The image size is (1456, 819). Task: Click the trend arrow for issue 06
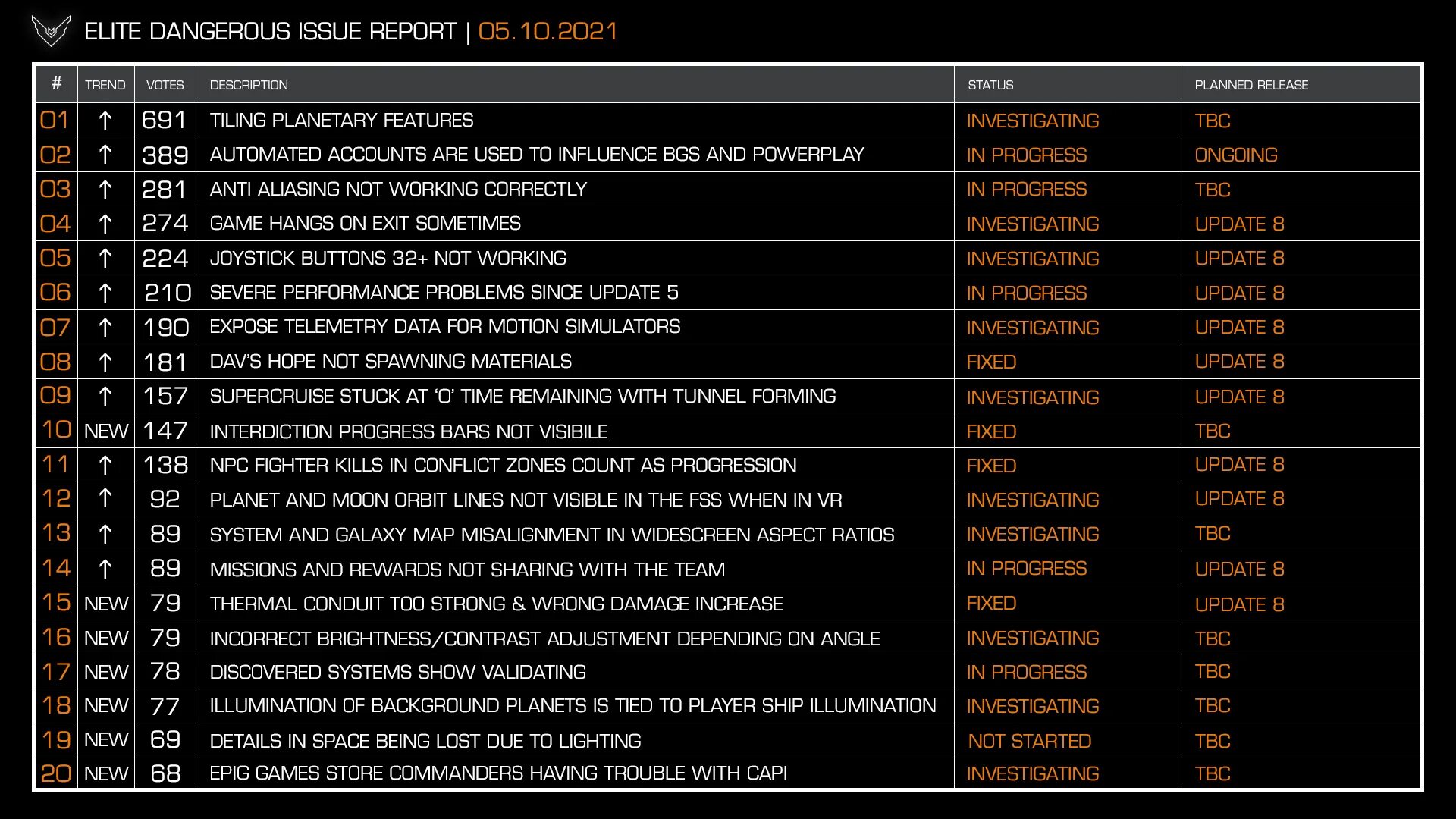pos(105,293)
